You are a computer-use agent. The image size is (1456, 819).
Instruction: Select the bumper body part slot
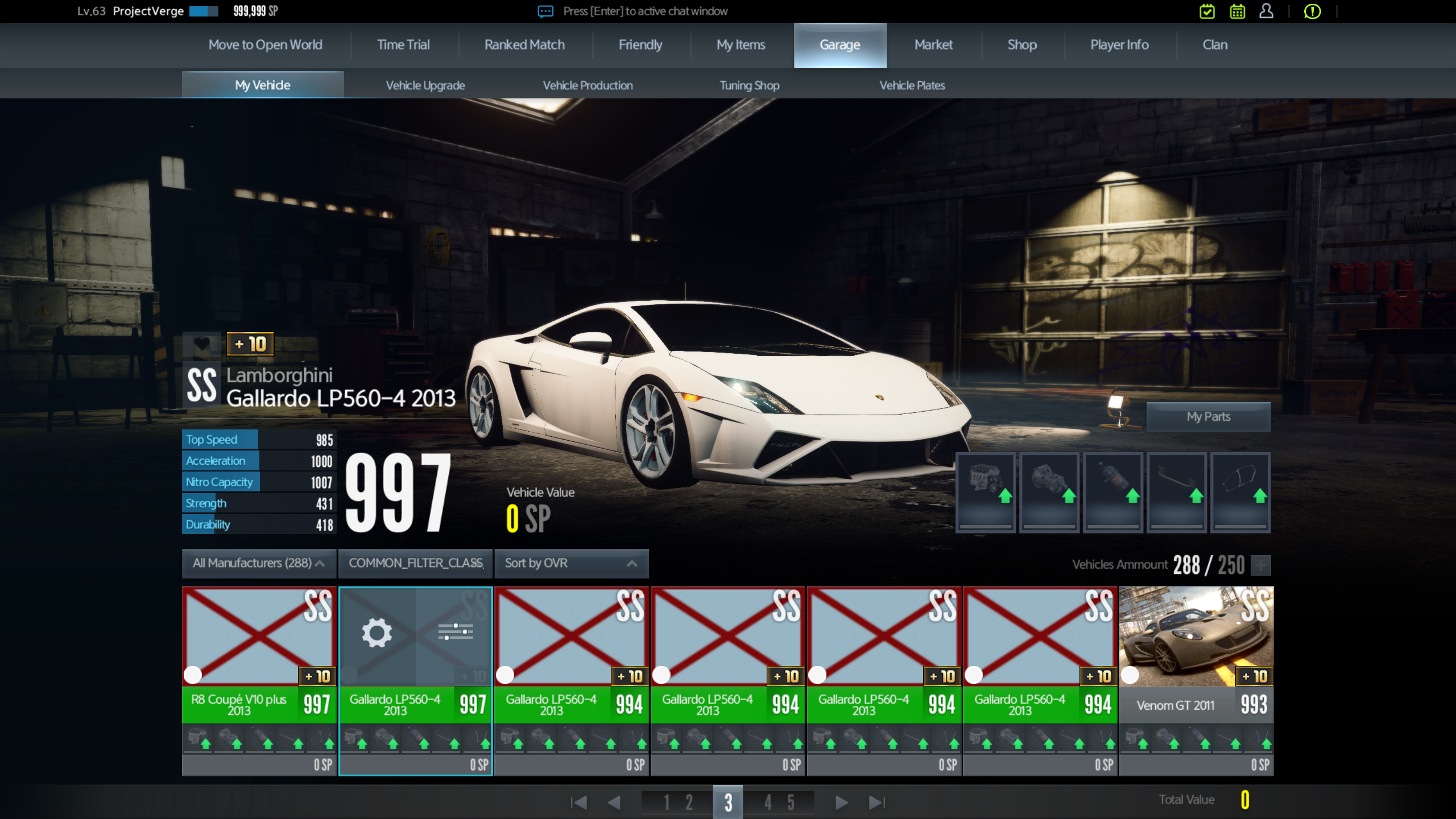[x=1240, y=493]
